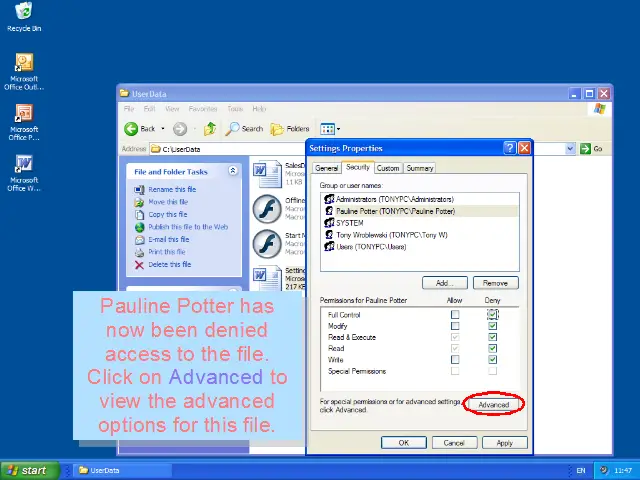This screenshot has height=480, width=640.
Task: Click the Delete this file icon
Action: (139, 265)
